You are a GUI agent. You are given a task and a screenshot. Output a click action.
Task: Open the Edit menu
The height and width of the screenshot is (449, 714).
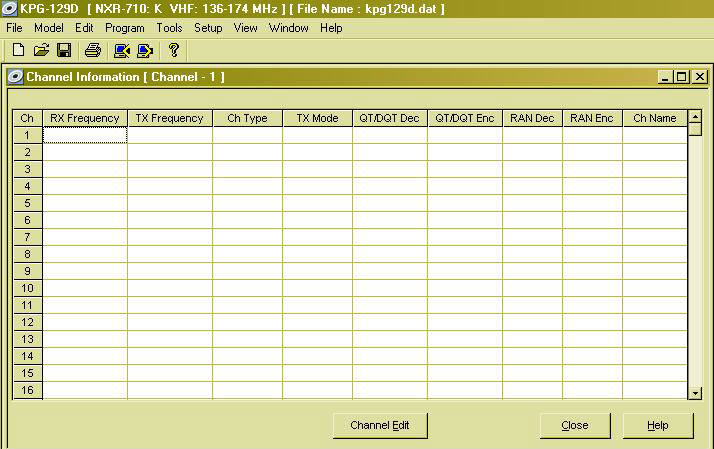(x=84, y=28)
